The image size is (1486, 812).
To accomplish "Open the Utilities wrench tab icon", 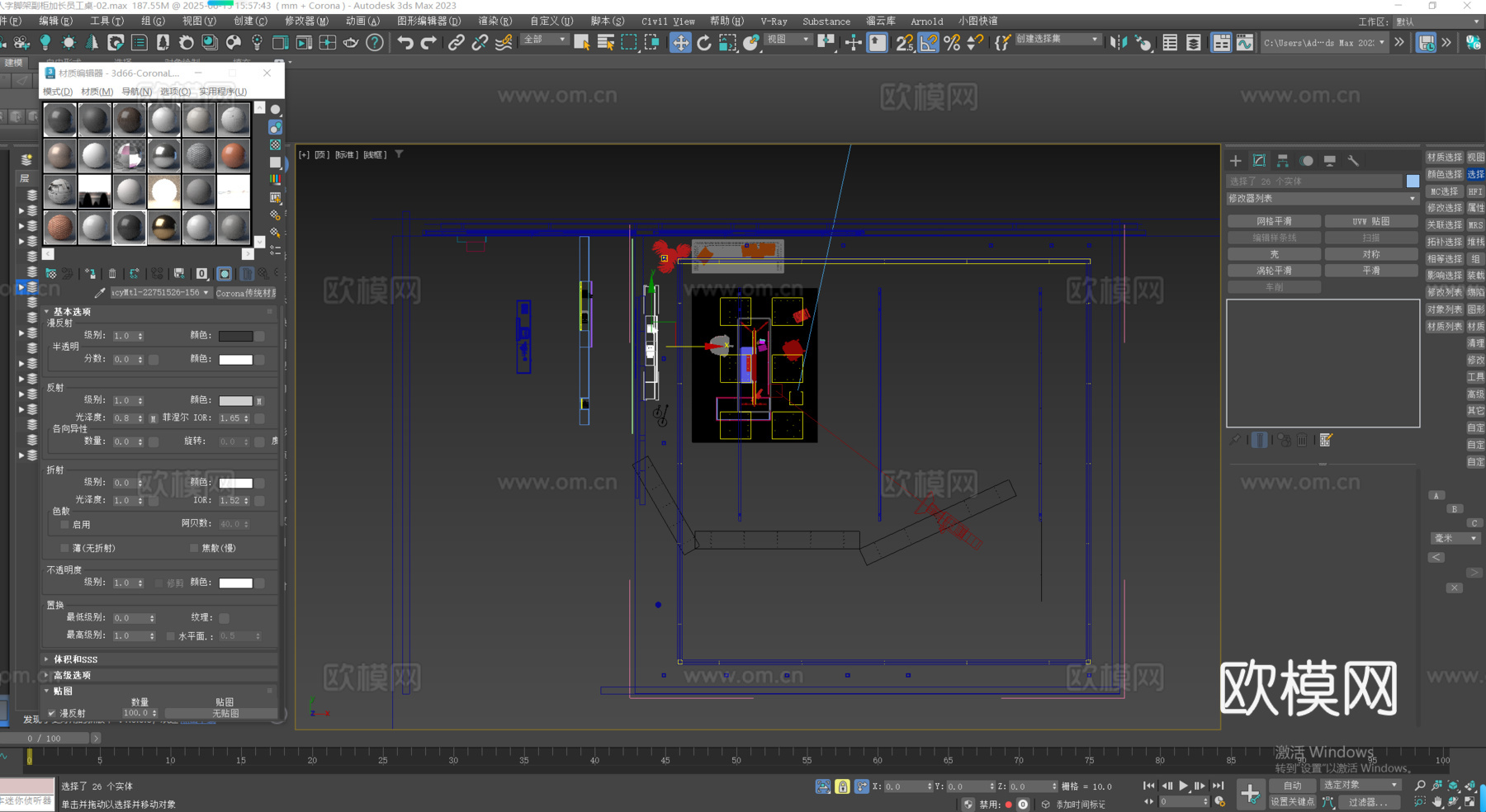I will (x=1353, y=161).
